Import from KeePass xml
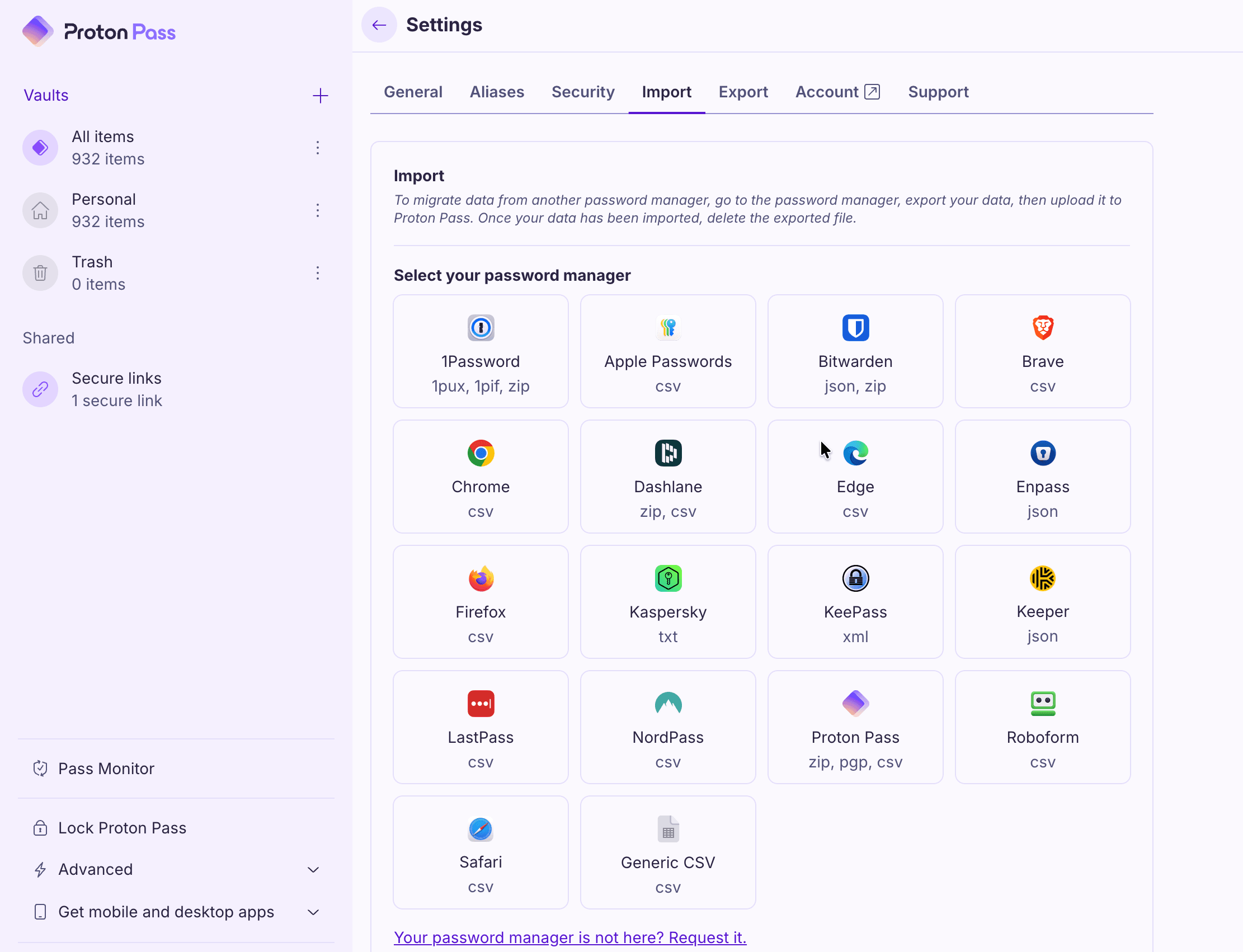1243x952 pixels. point(855,602)
